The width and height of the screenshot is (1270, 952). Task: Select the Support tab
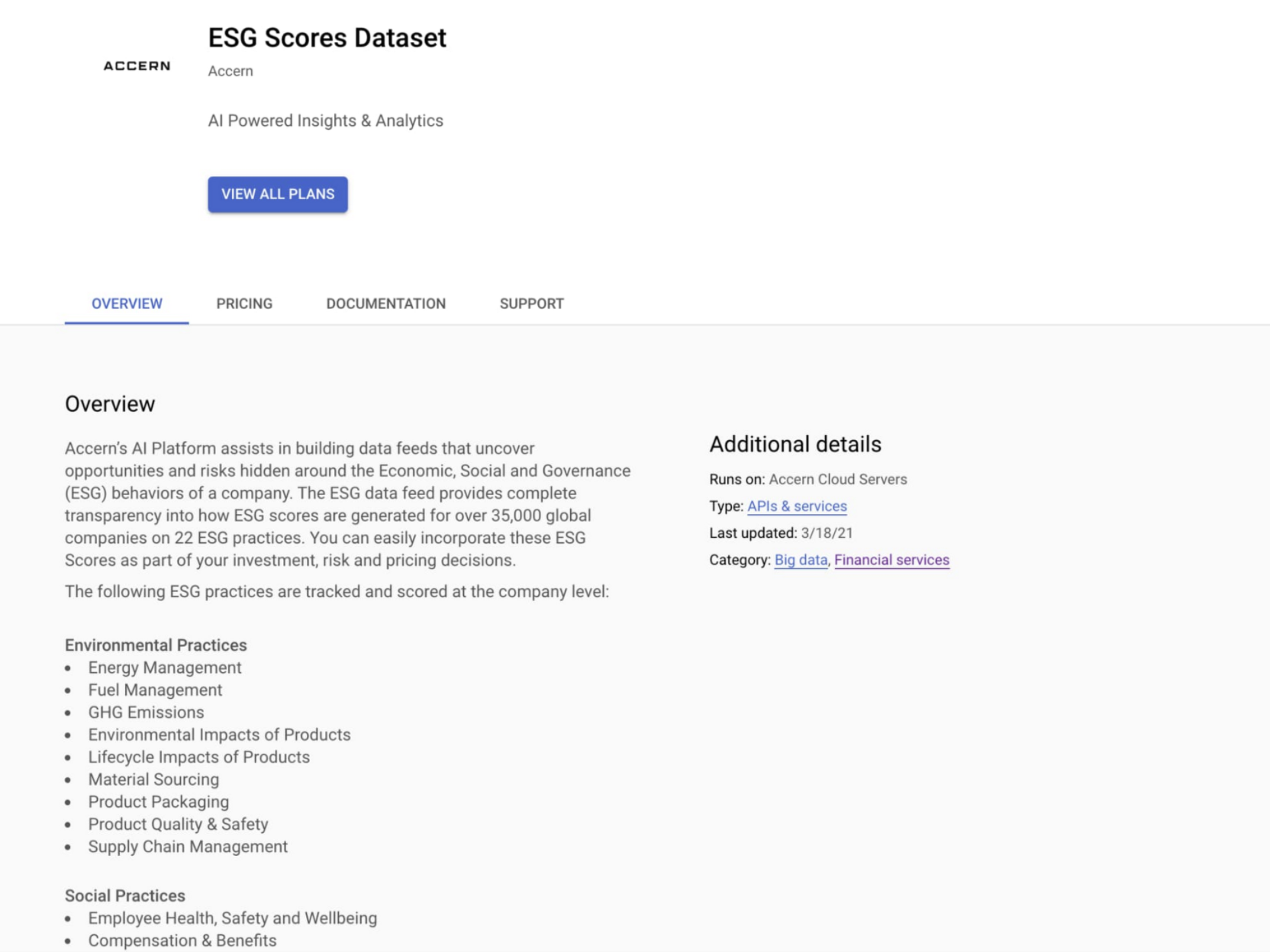[531, 304]
